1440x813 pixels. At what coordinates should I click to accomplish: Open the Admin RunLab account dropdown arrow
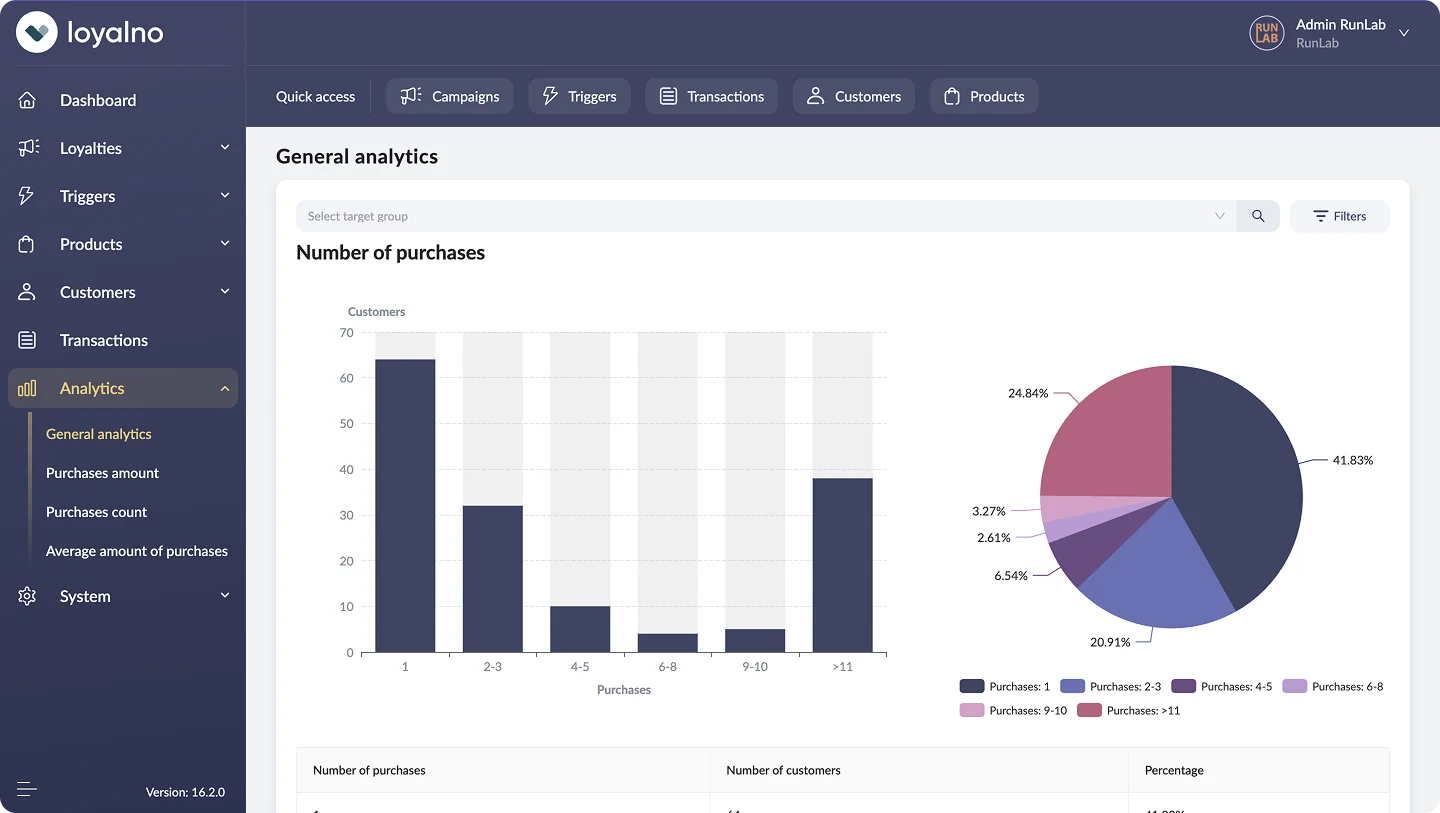pyautogui.click(x=1404, y=33)
